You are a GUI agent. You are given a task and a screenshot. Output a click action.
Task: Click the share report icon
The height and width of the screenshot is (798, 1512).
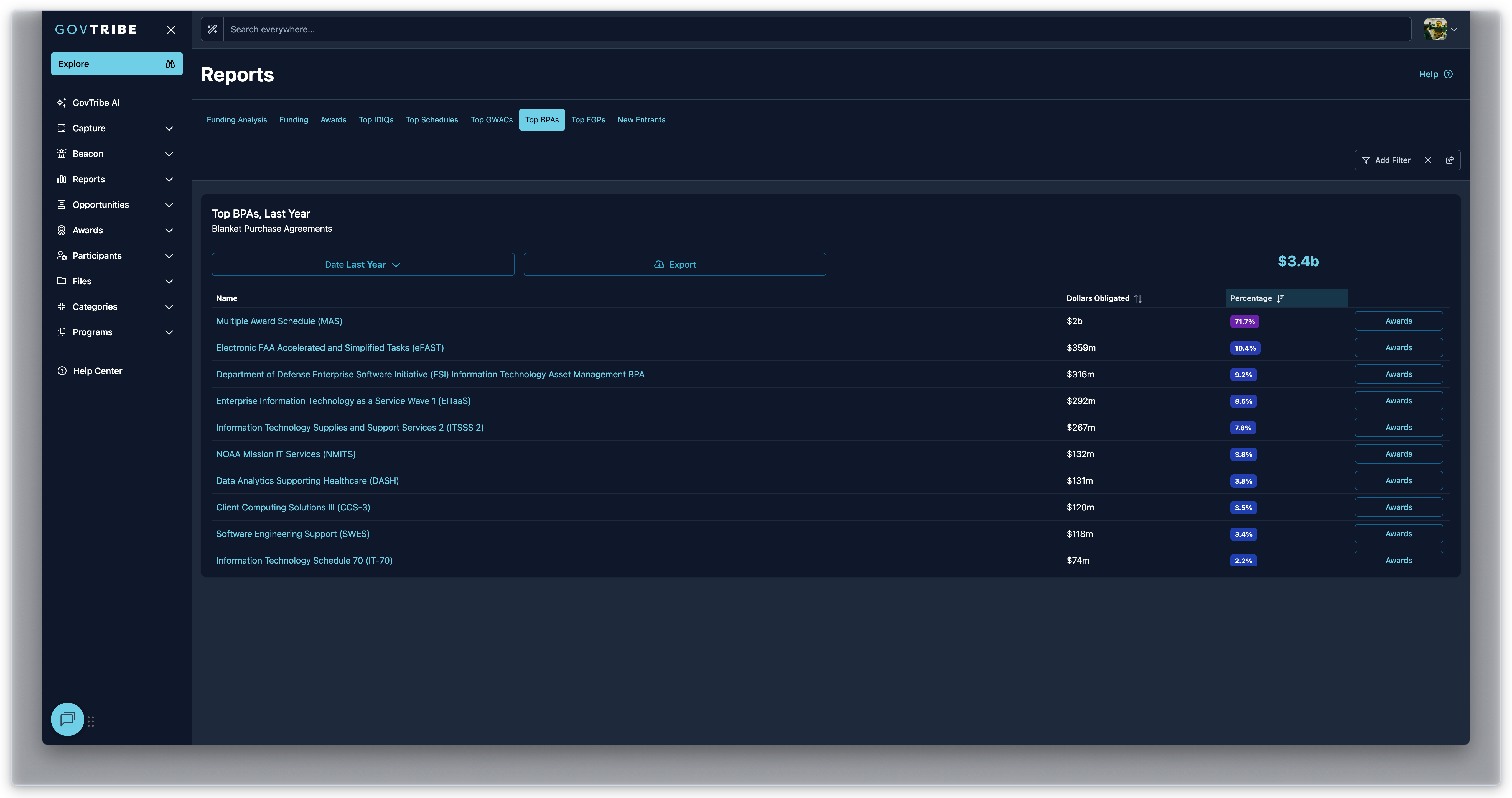1450,160
